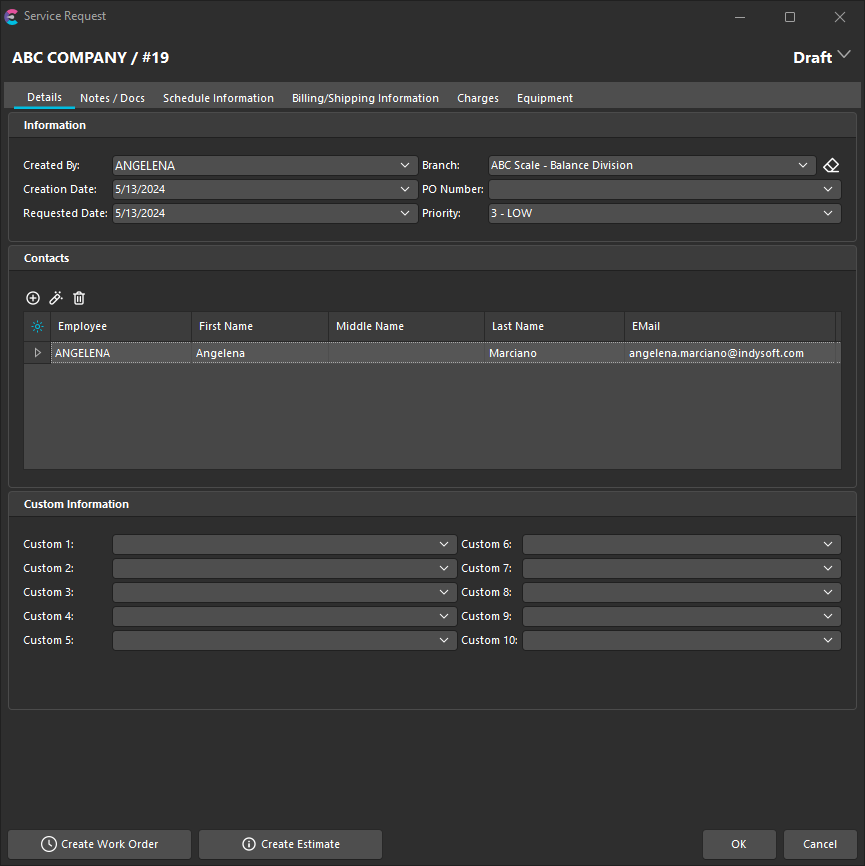Click the clock icon on Create Work Order

(48, 844)
